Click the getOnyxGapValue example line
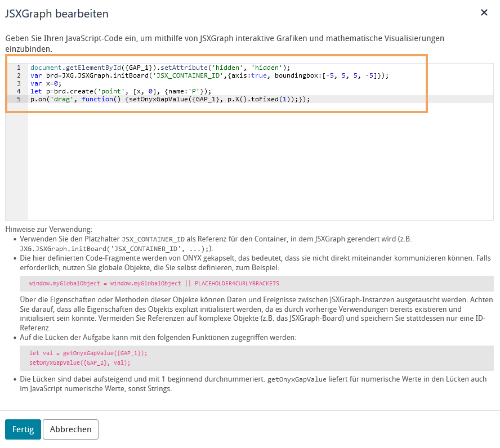Screen dimensions: 500x448 coord(88,353)
